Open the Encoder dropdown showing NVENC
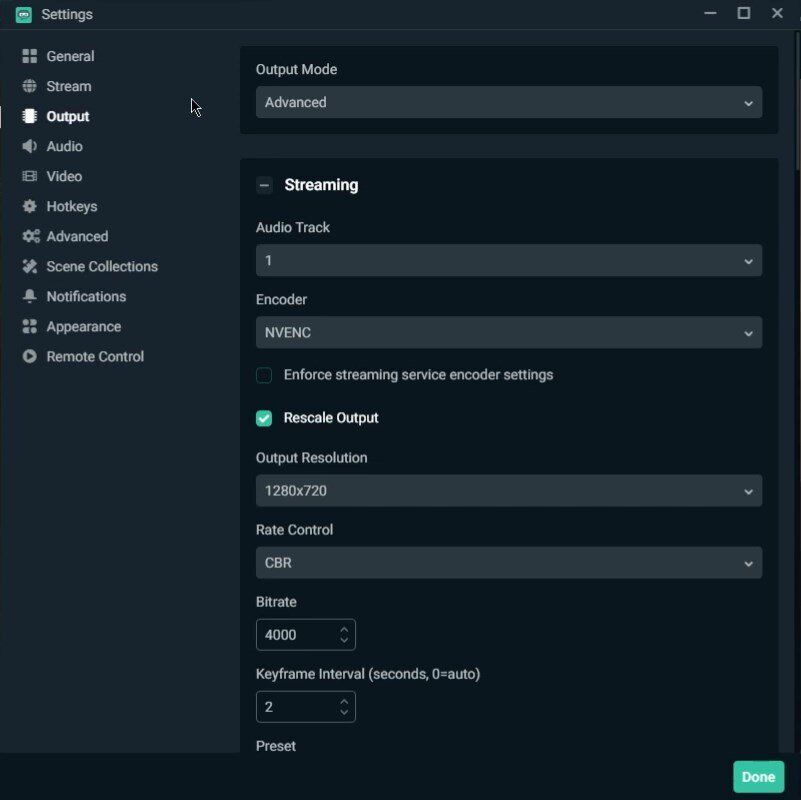 pos(508,332)
